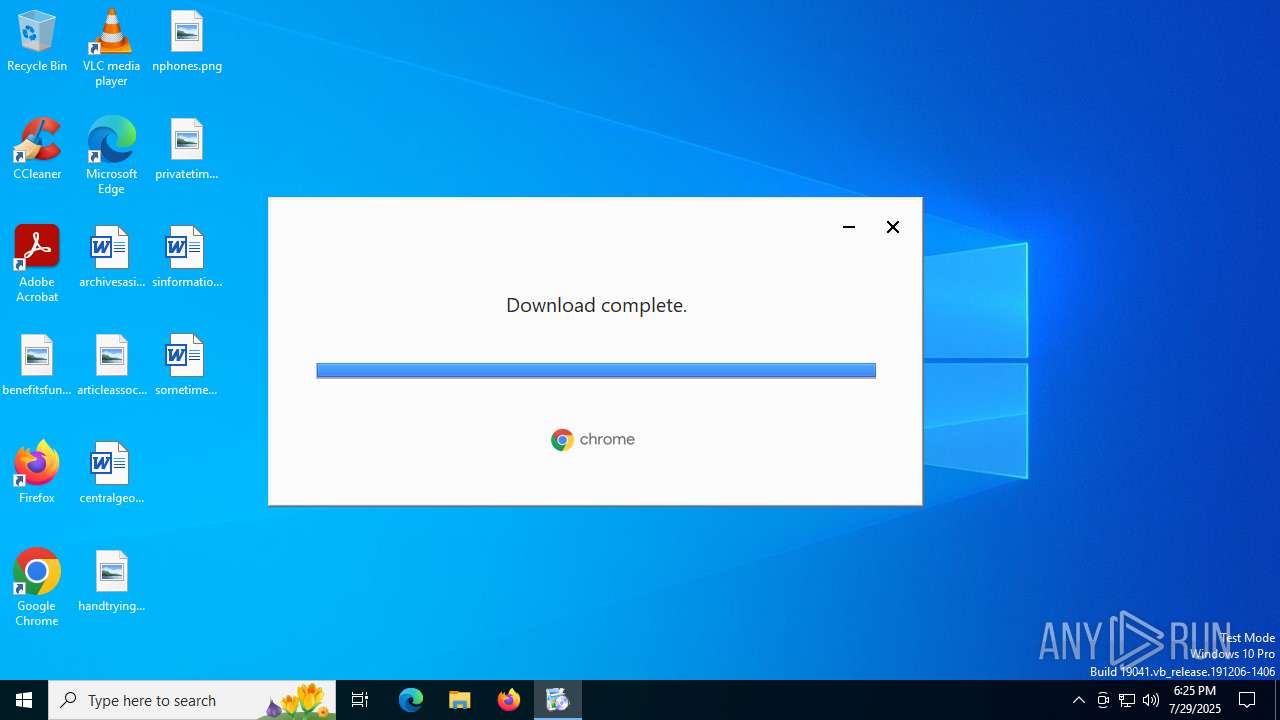The image size is (1280, 720).
Task: Open the Windows Start menu
Action: (24, 700)
